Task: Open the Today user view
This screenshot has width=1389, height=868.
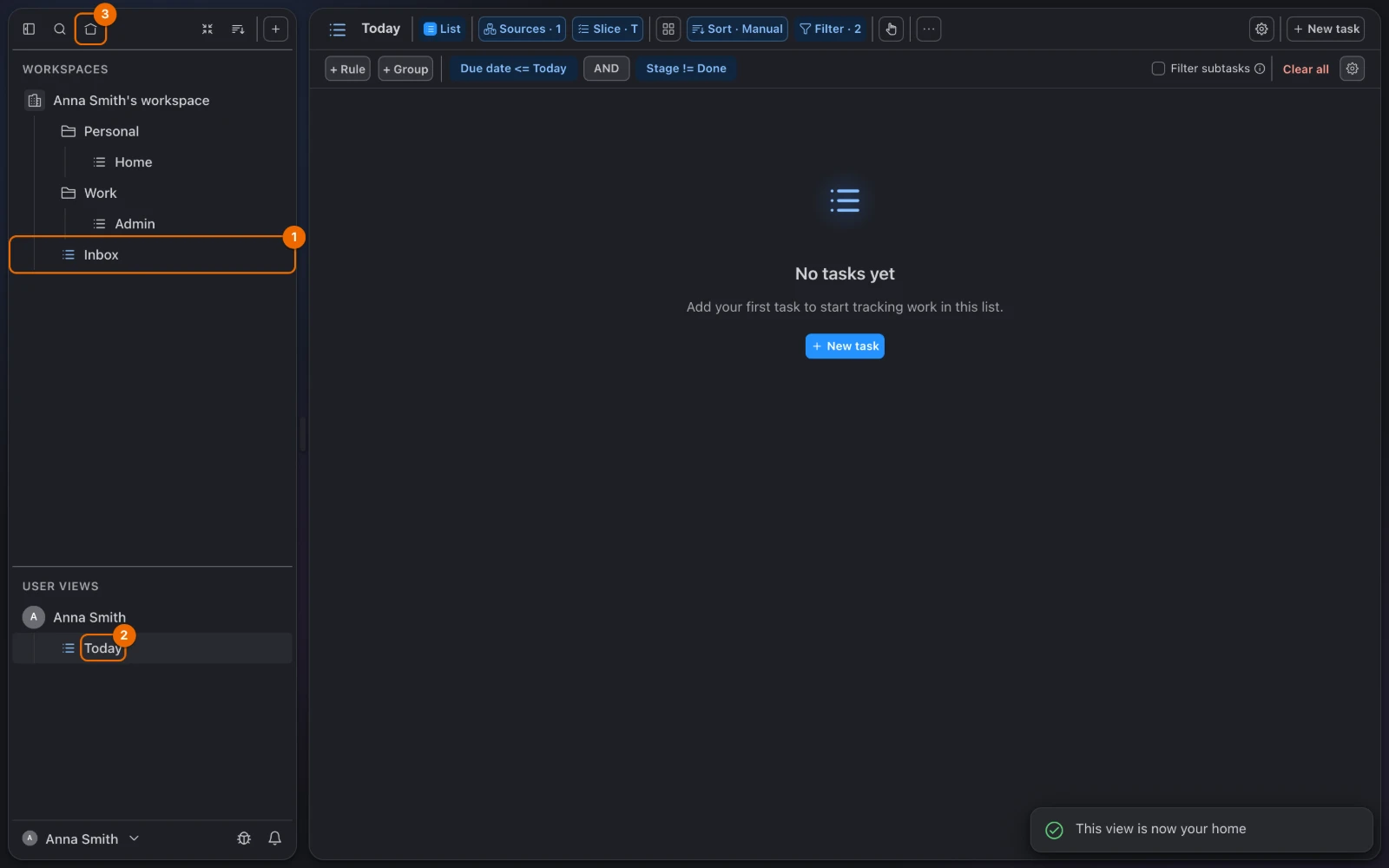Action: [x=152, y=648]
